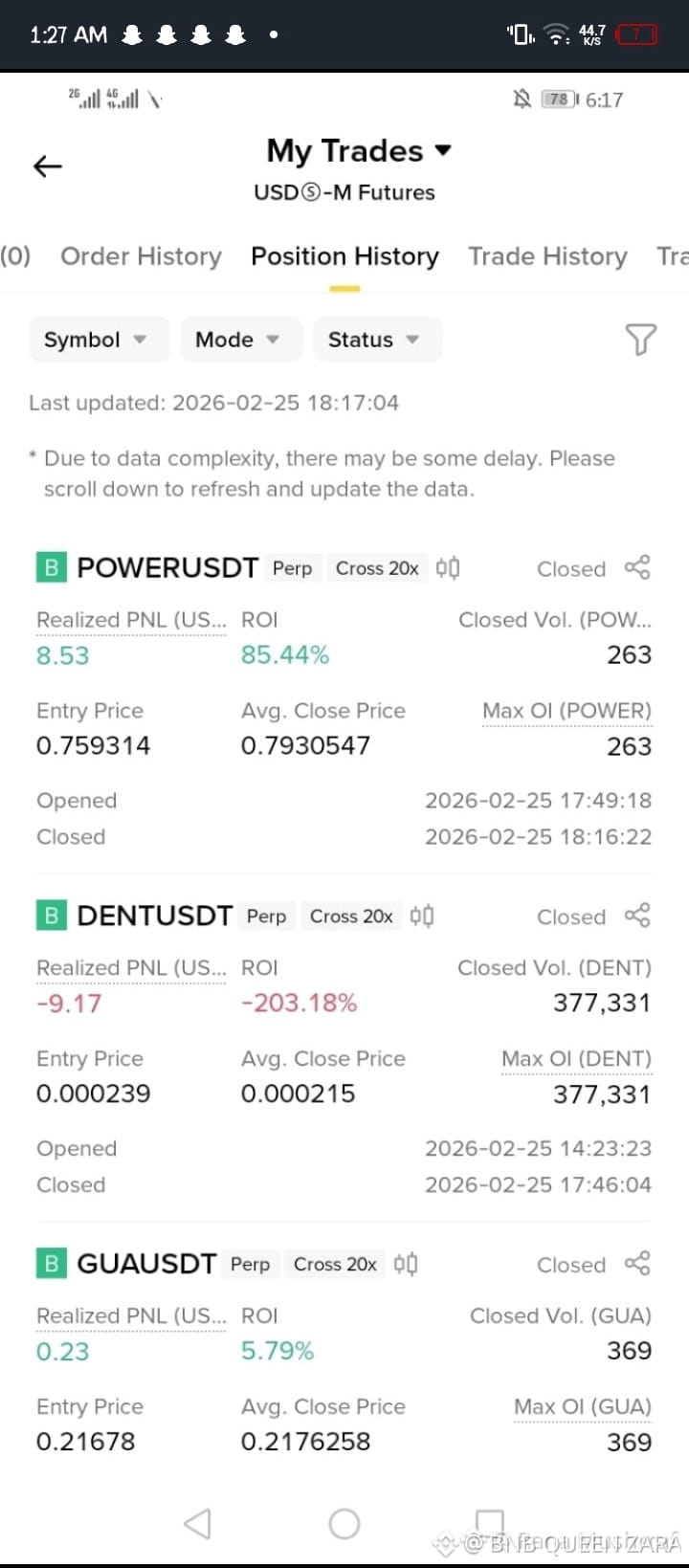Switch to the Order History tab
The width and height of the screenshot is (689, 1568).
click(x=141, y=256)
